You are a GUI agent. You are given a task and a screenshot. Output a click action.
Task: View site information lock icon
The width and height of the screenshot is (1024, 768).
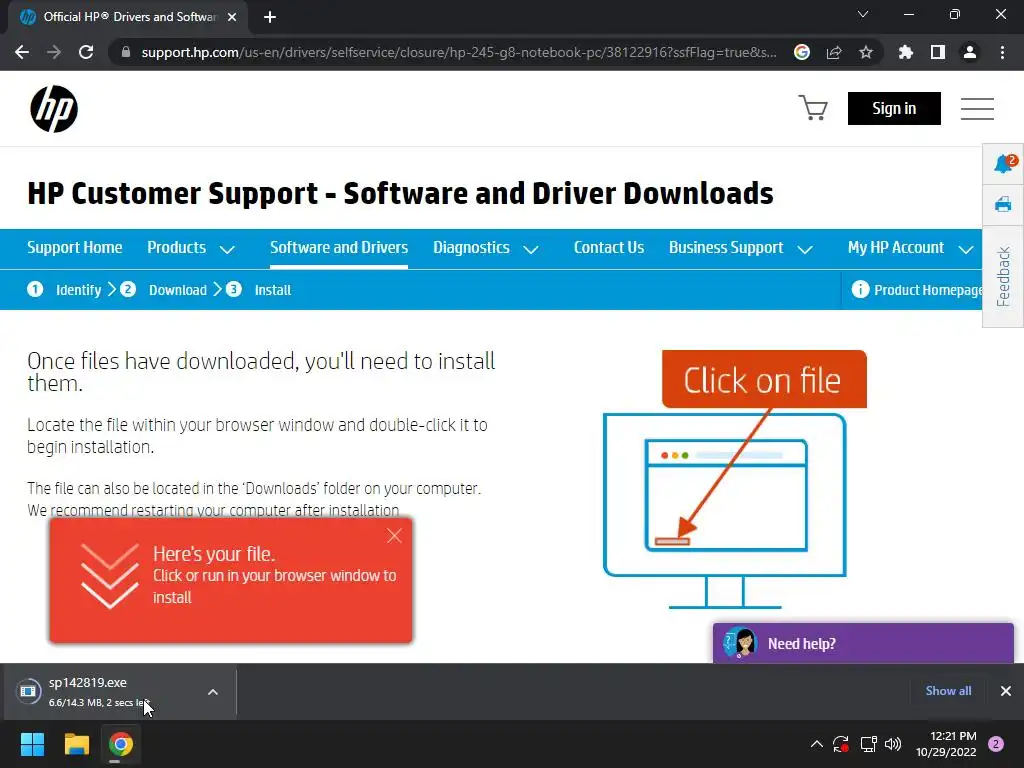(x=126, y=52)
